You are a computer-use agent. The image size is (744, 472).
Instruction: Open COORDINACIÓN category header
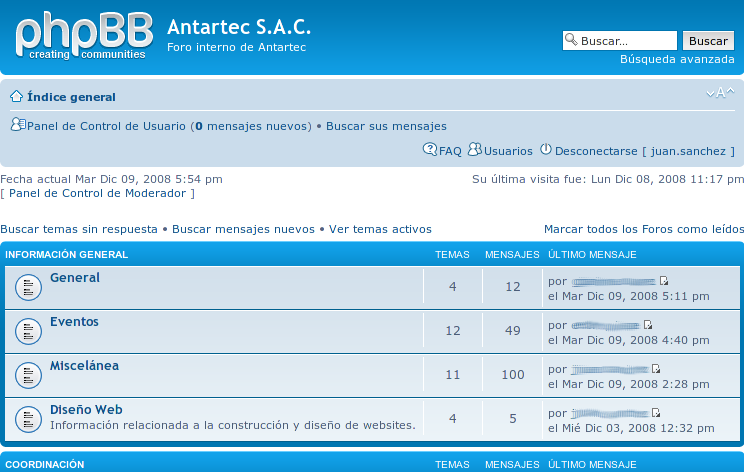[x=45, y=465]
